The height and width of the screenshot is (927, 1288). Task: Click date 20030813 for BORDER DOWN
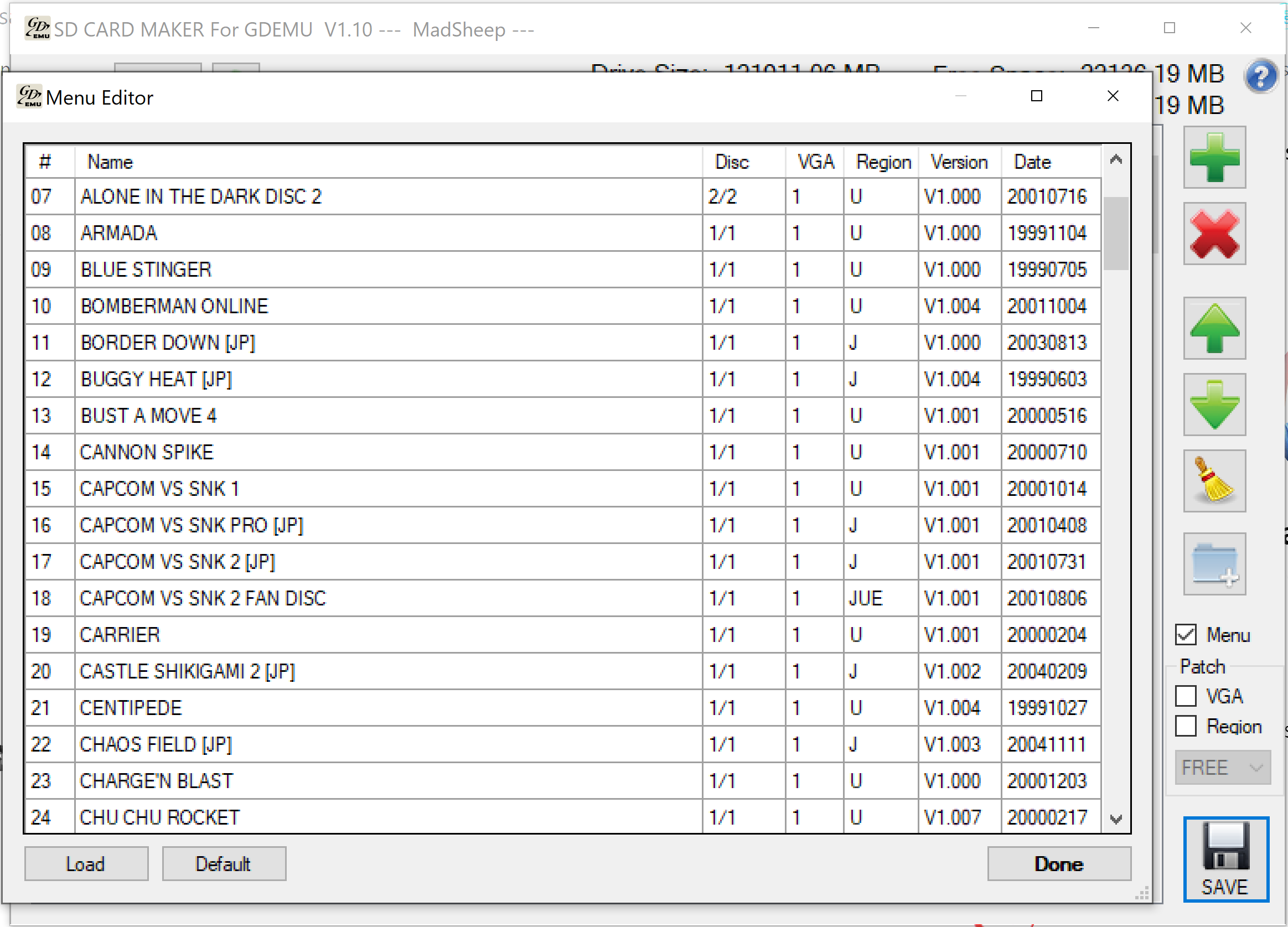pyautogui.click(x=1051, y=343)
